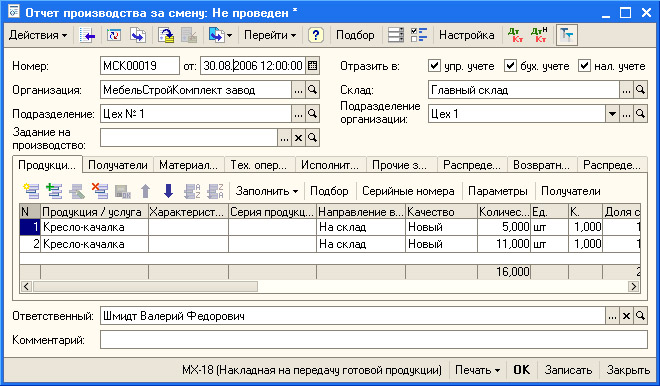The width and height of the screenshot is (660, 386).
Task: Select the Прочие з... tab
Action: pos(401,165)
